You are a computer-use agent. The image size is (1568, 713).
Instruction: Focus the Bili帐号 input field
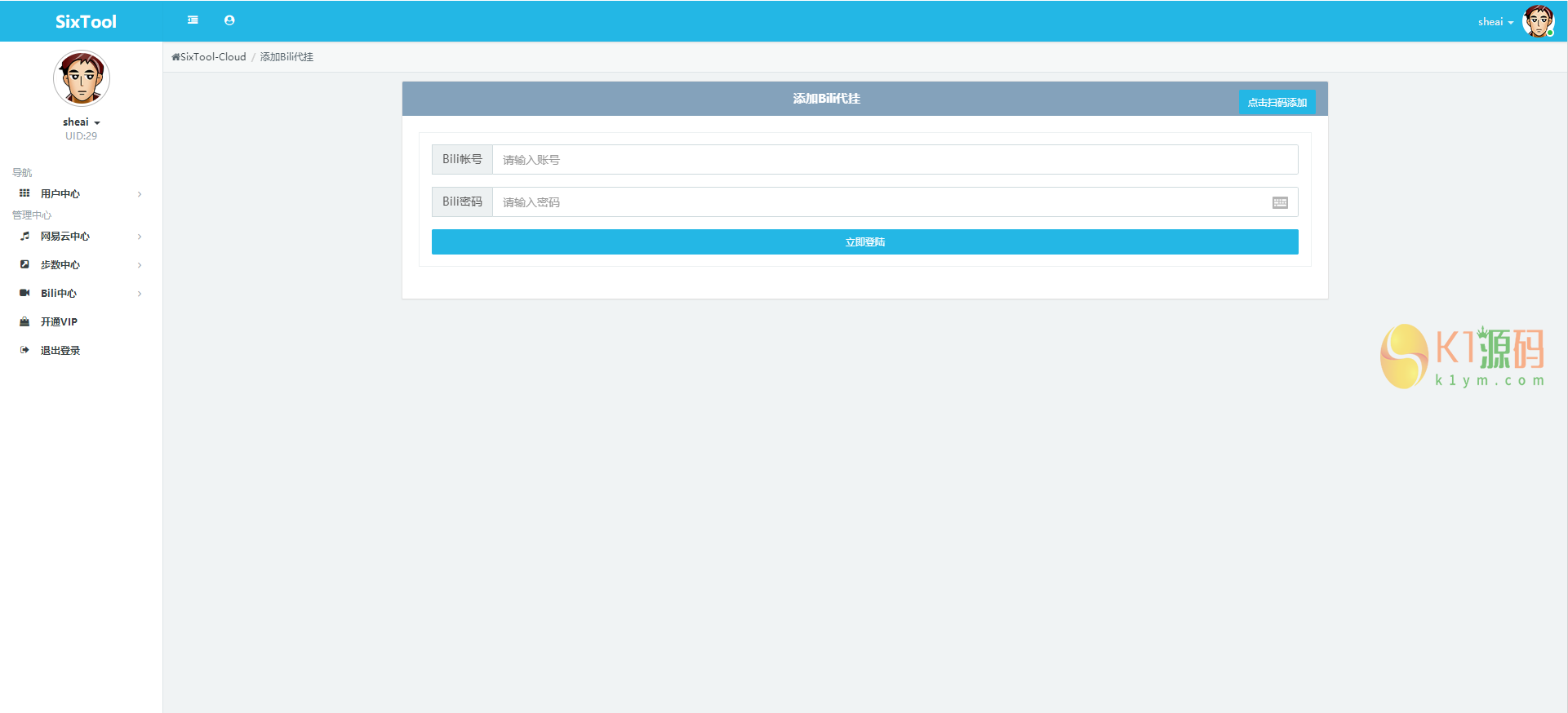(x=895, y=160)
